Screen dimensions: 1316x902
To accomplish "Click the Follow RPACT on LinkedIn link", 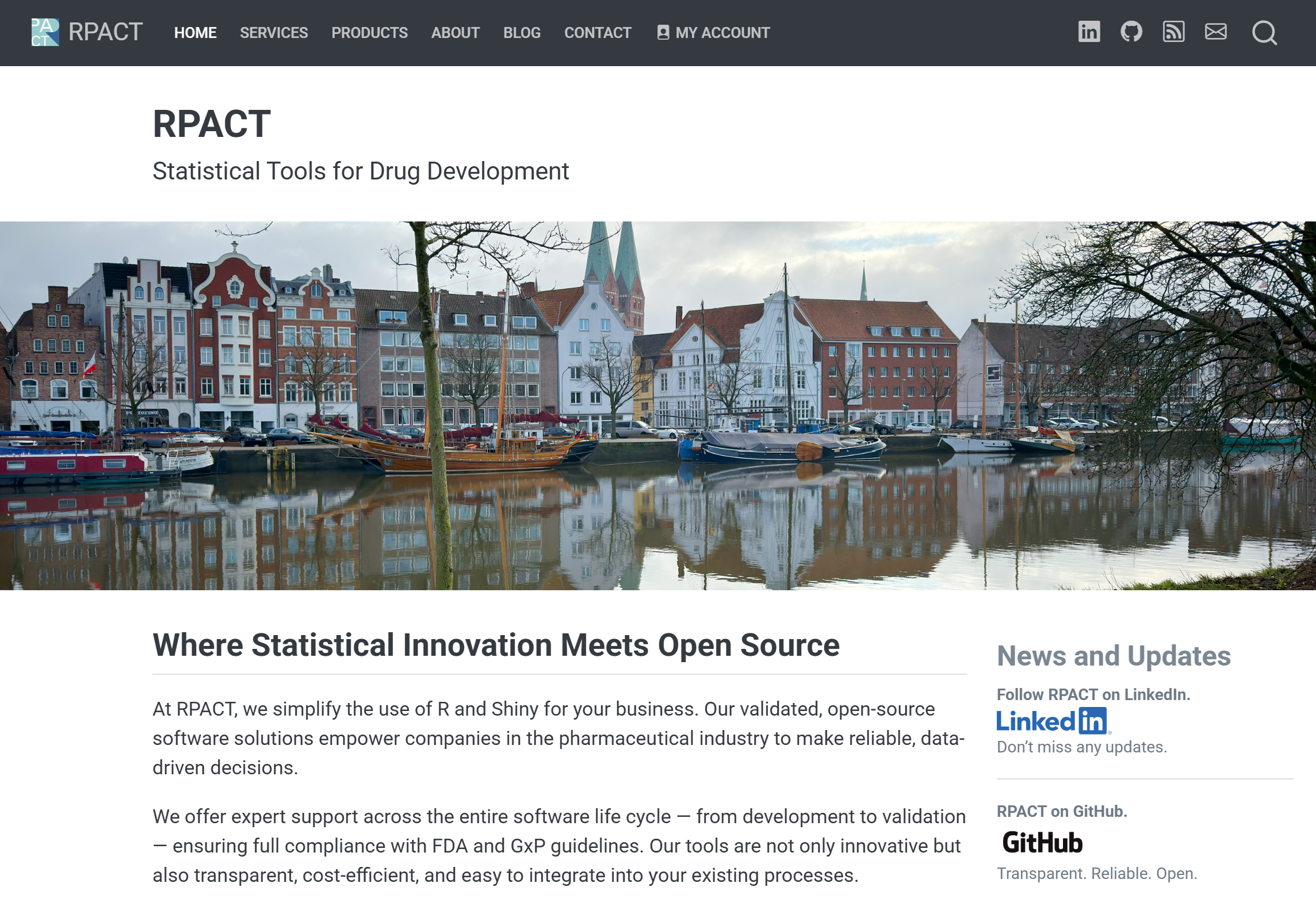I will coord(1093,694).
